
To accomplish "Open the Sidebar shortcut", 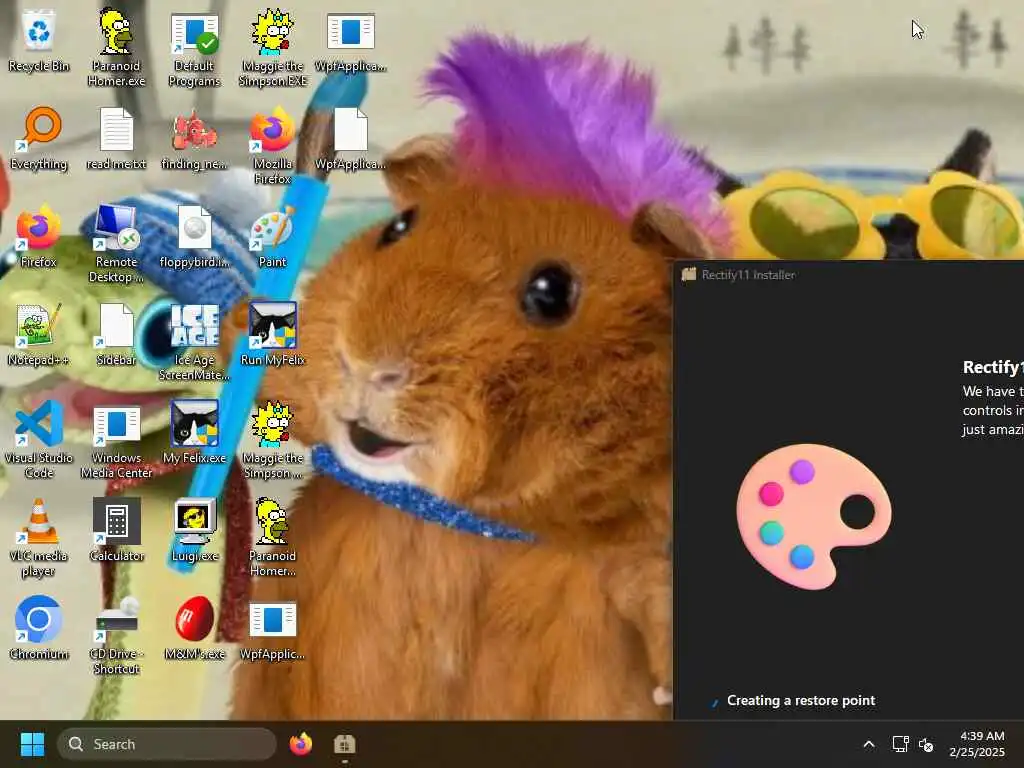I will pos(116,334).
